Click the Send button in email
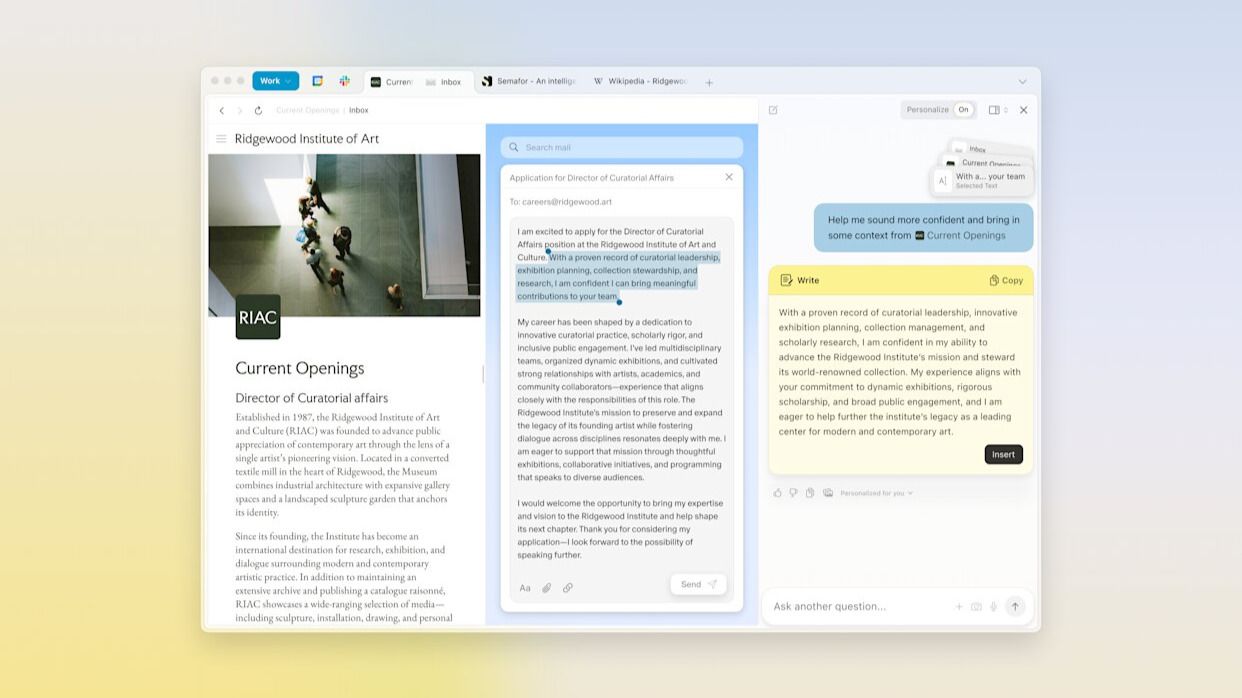Viewport: 1242px width, 698px height. pyautogui.click(x=698, y=584)
